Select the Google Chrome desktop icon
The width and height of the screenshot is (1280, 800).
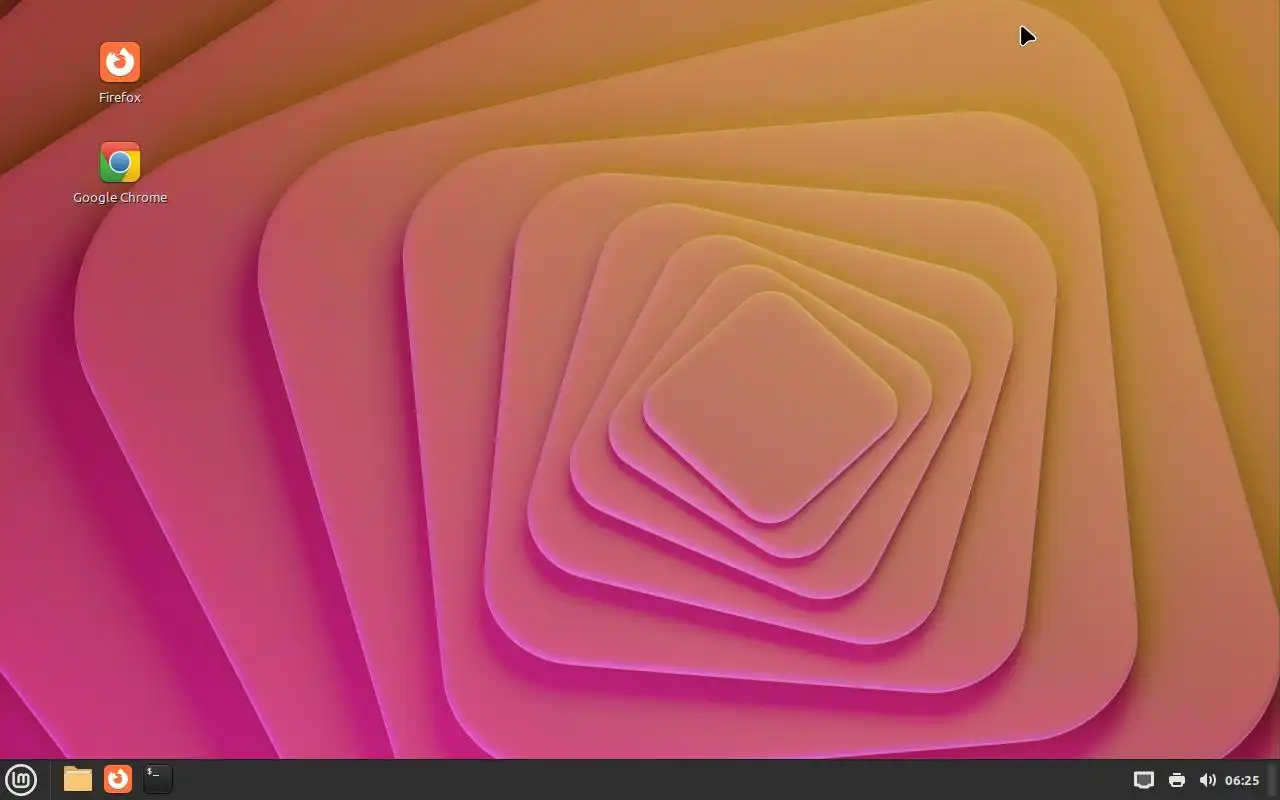click(120, 162)
